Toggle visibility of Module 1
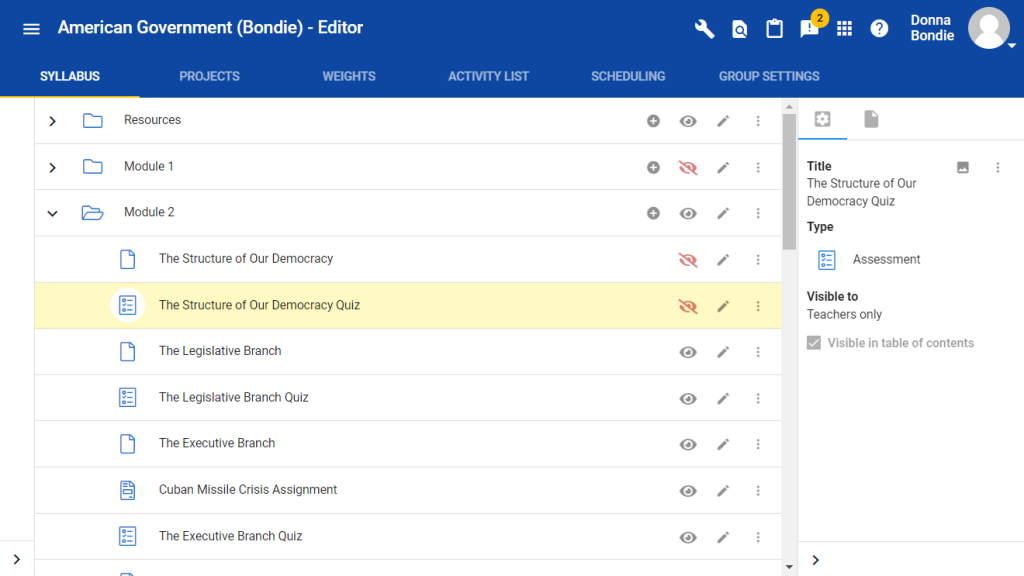This screenshot has width=1024, height=576. (x=688, y=168)
